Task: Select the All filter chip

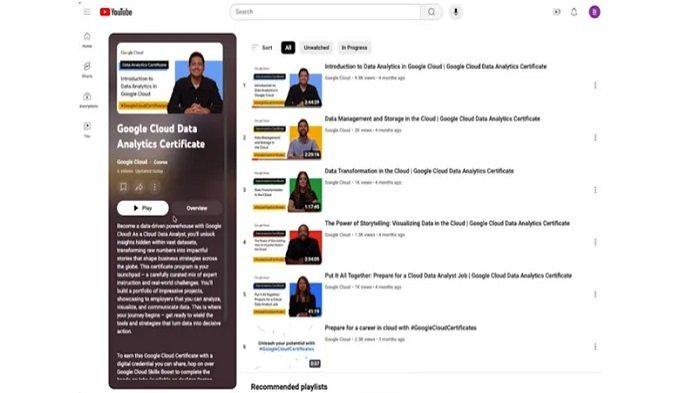Action: pos(288,48)
